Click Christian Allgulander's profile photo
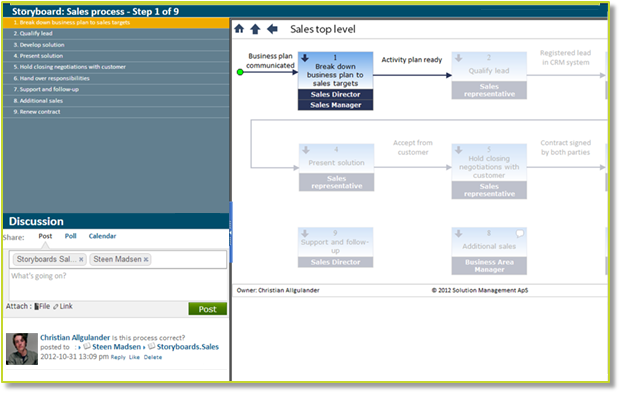 click(x=22, y=349)
